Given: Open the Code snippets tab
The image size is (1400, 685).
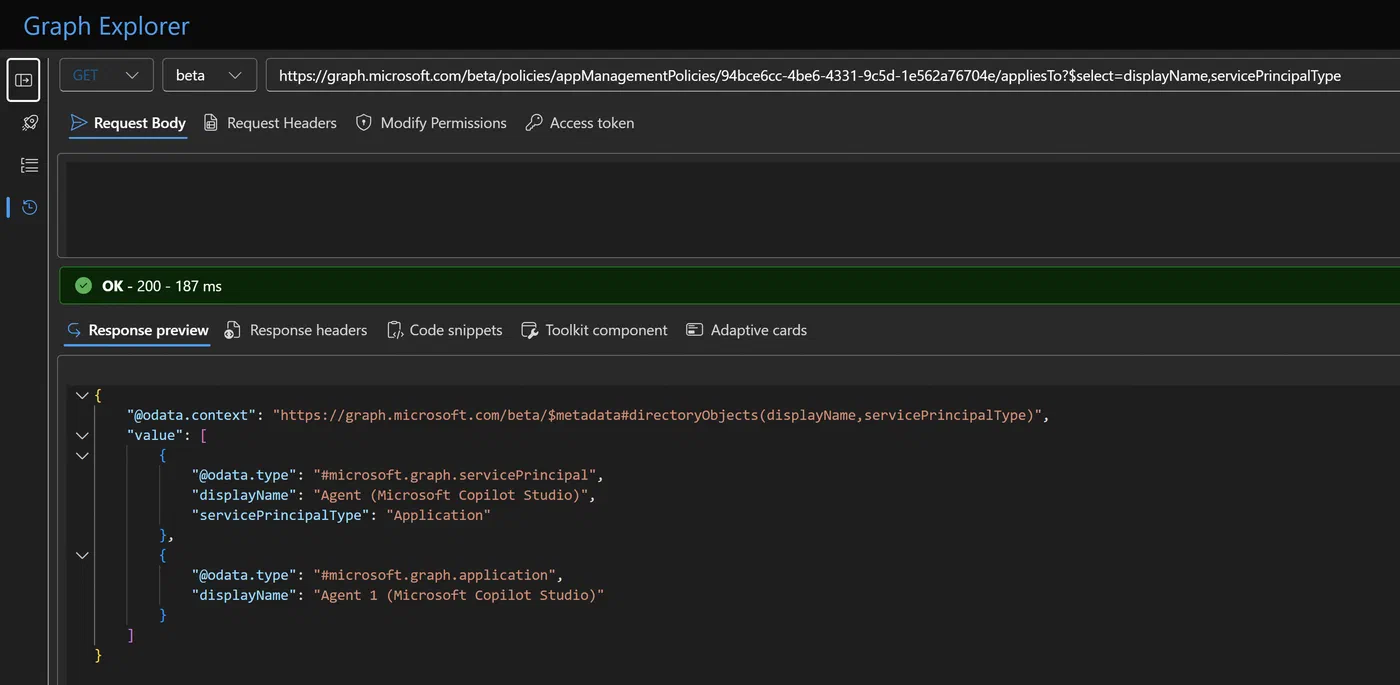Looking at the screenshot, I should pos(445,330).
